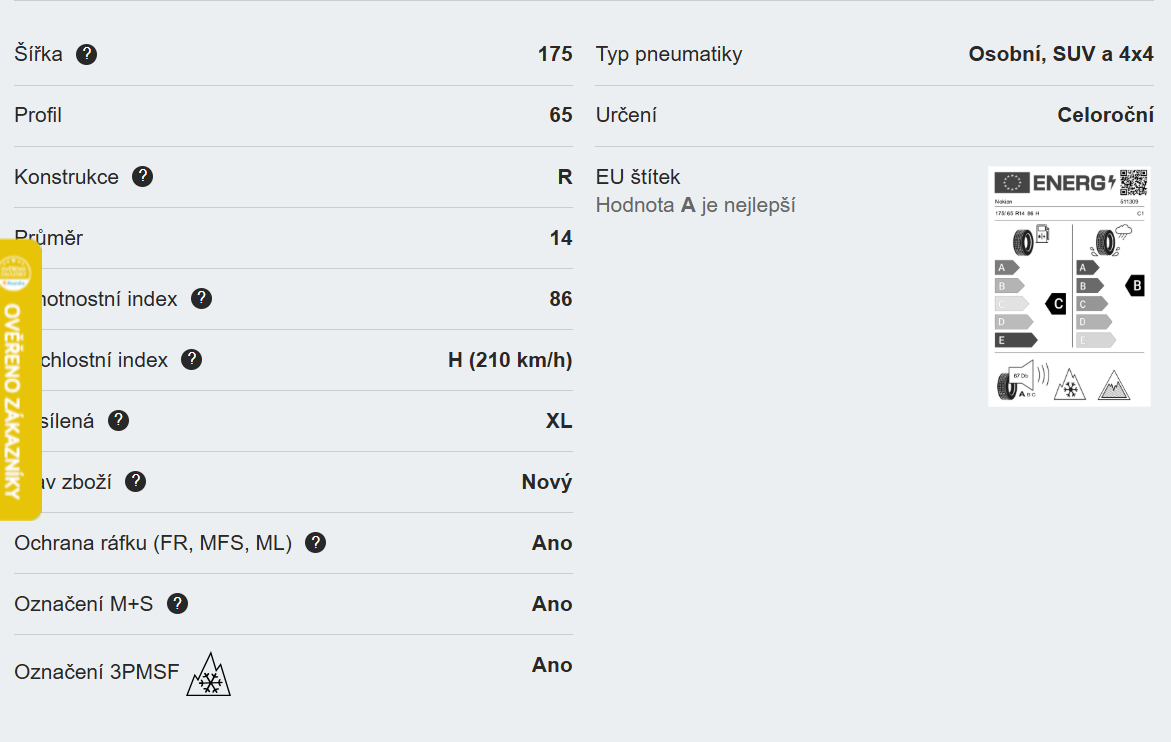Image resolution: width=1171 pixels, height=742 pixels.
Task: Open the Stav zboží help icon
Action: 135,481
